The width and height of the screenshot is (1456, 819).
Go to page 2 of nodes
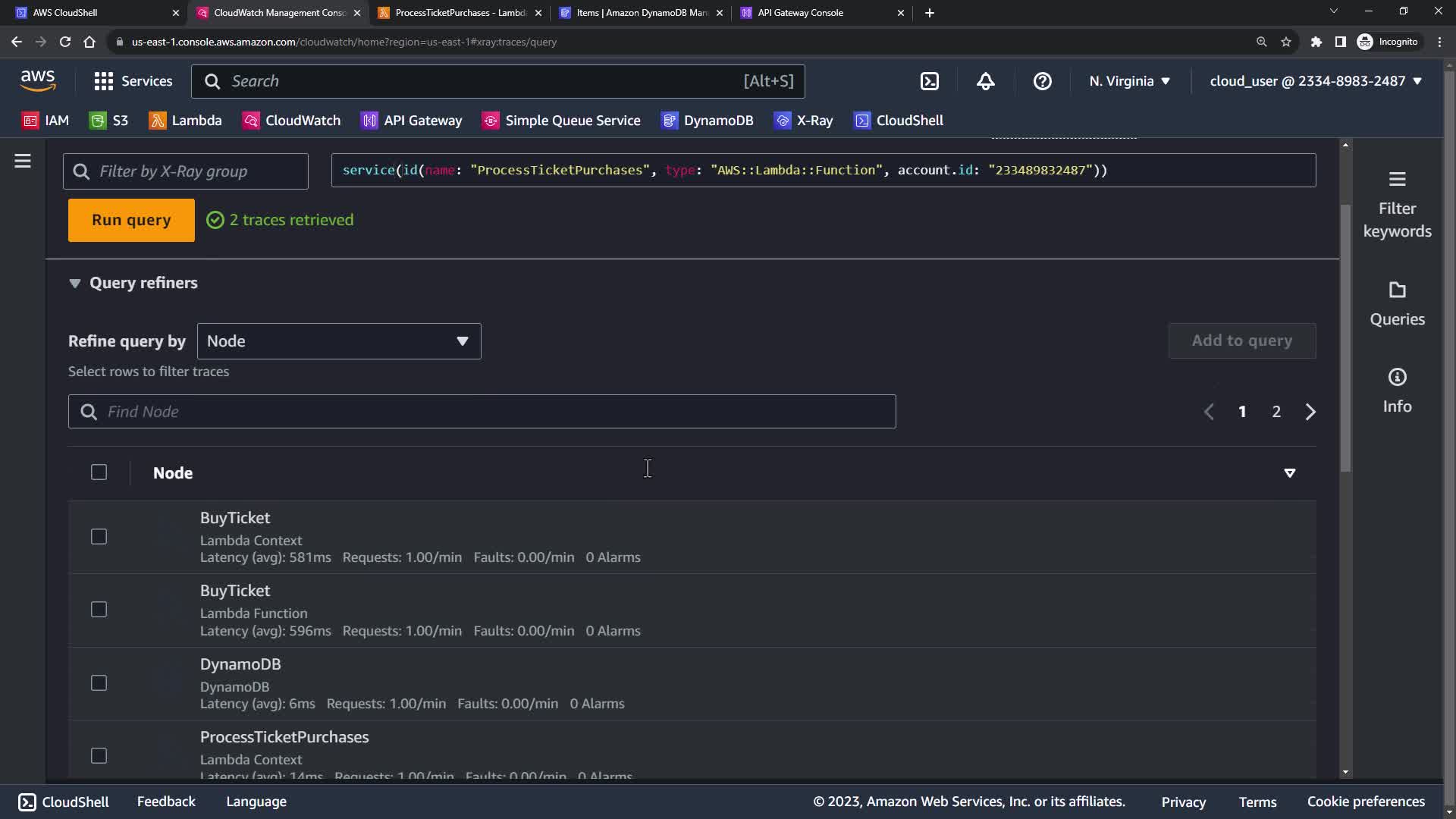tap(1276, 412)
